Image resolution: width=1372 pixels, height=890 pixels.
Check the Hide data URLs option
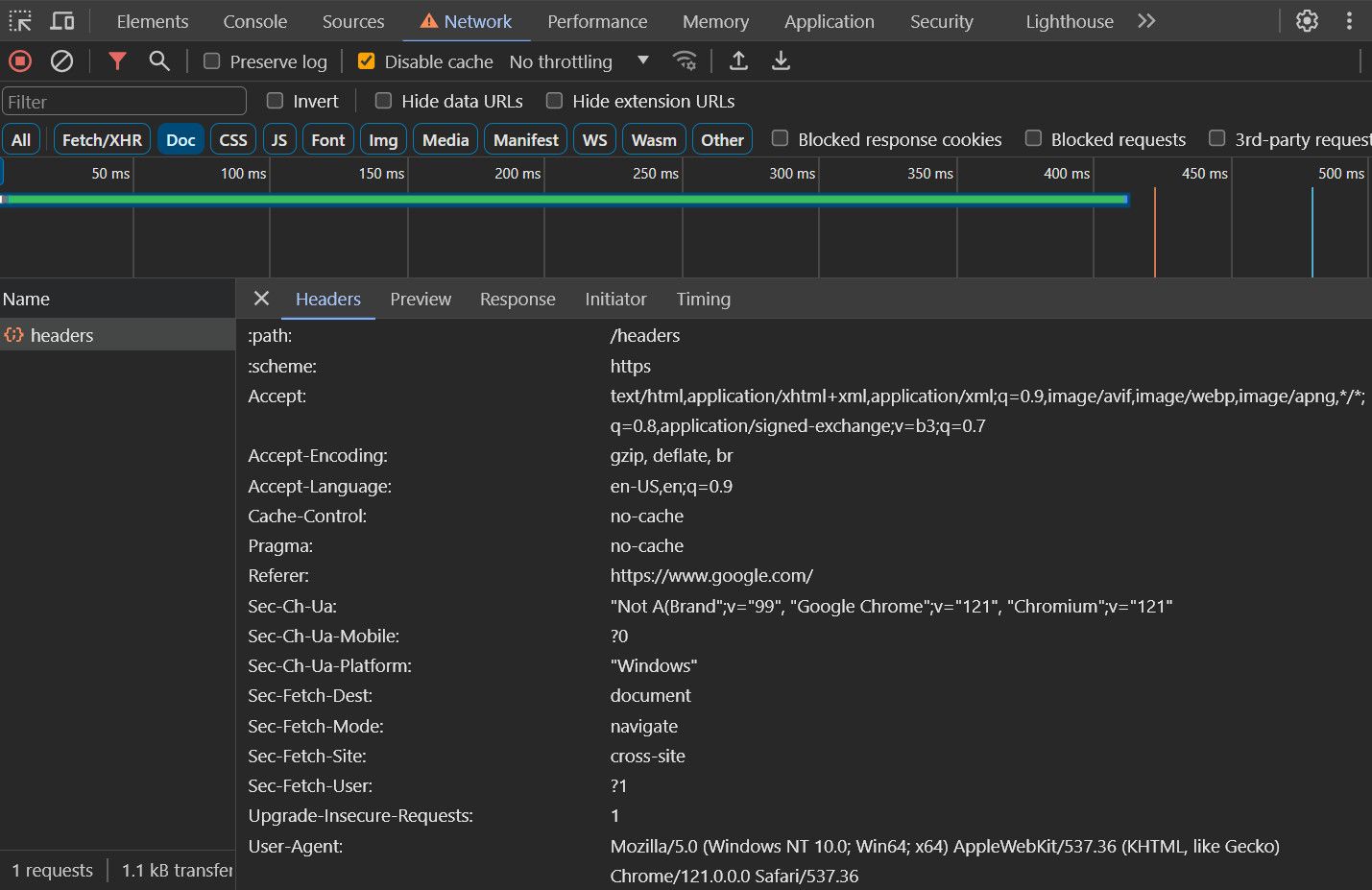383,101
